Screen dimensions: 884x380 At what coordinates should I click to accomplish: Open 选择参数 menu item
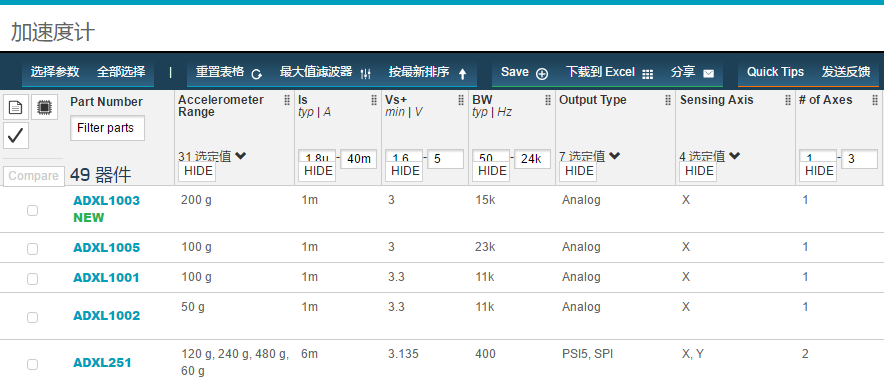click(x=55, y=72)
